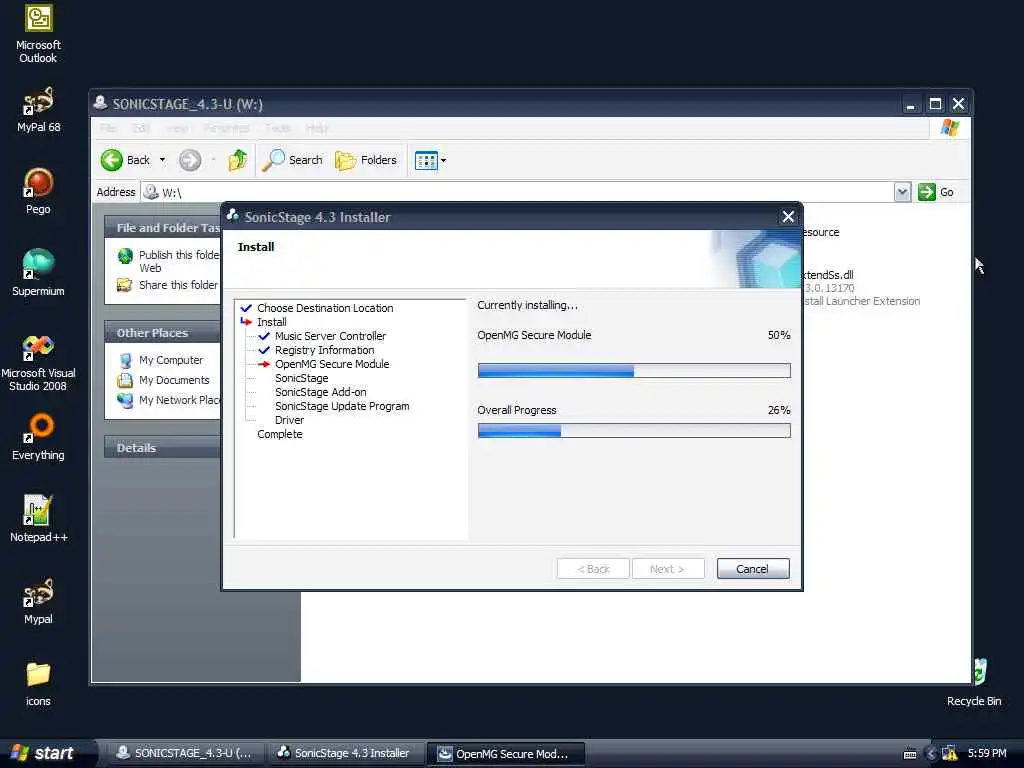Open the Recycle Bin
Image resolution: width=1024 pixels, height=768 pixels.
coord(974,683)
